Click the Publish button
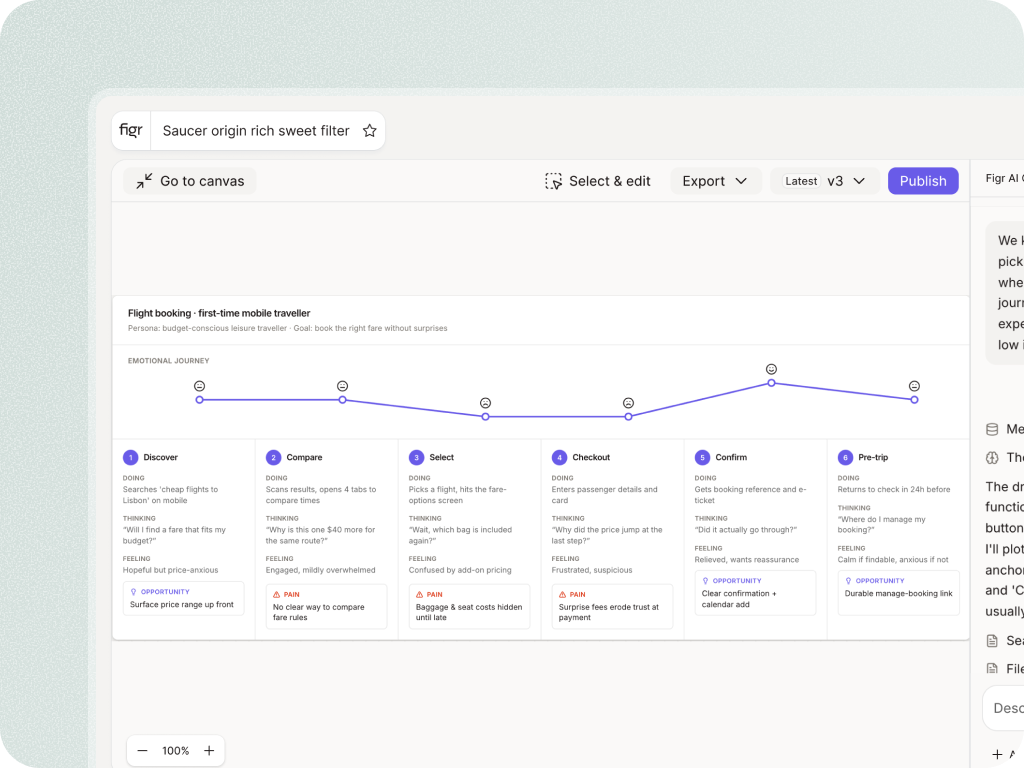The width and height of the screenshot is (1024, 768). (x=923, y=181)
